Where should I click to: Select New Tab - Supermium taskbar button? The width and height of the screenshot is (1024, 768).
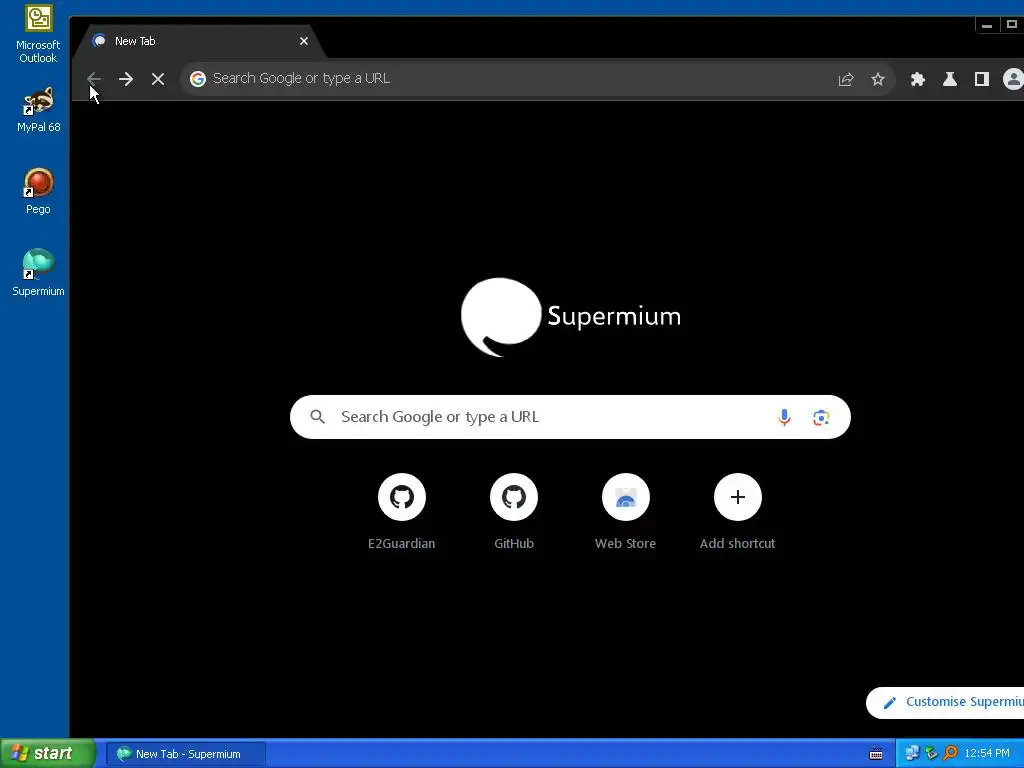[186, 754]
